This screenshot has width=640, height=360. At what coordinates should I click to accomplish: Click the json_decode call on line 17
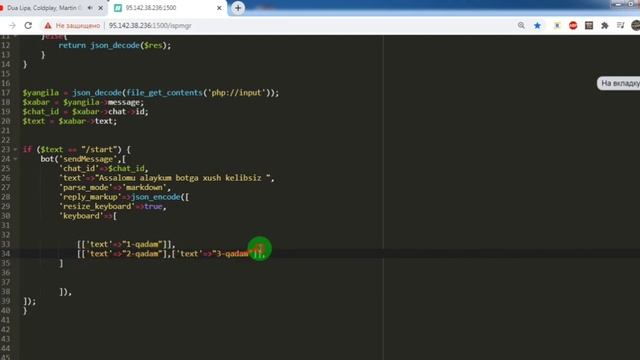pos(97,93)
